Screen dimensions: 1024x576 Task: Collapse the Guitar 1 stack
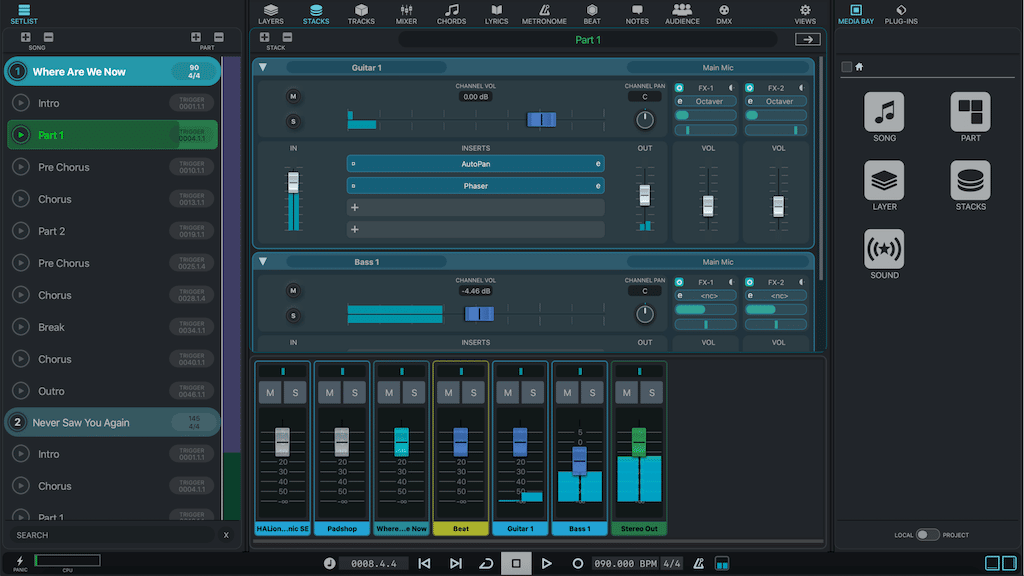pos(263,67)
